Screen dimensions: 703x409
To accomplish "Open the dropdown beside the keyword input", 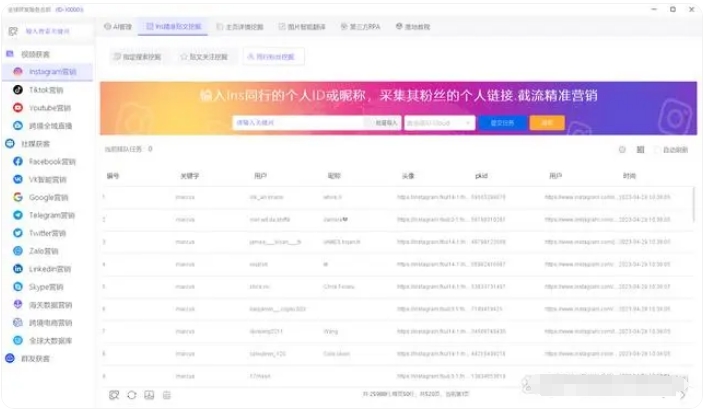I will [x=439, y=123].
